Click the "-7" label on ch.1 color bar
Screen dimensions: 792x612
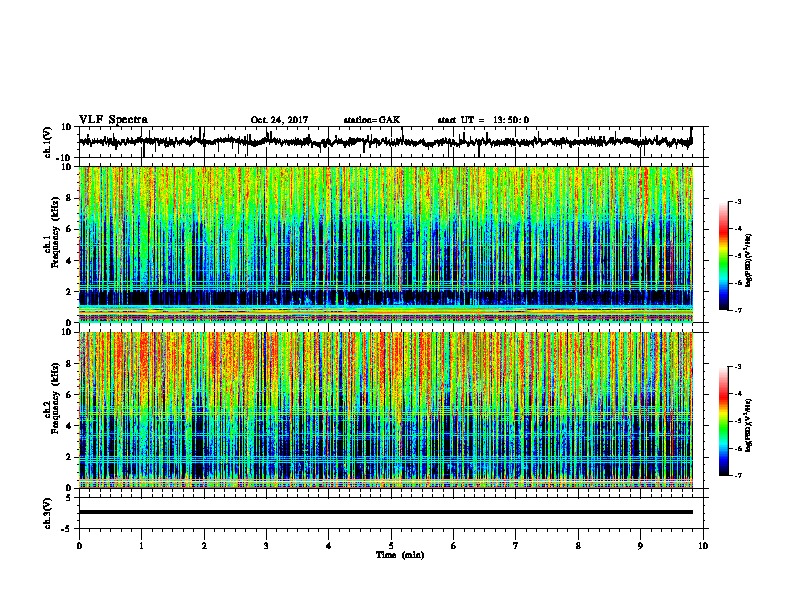pyautogui.click(x=737, y=310)
